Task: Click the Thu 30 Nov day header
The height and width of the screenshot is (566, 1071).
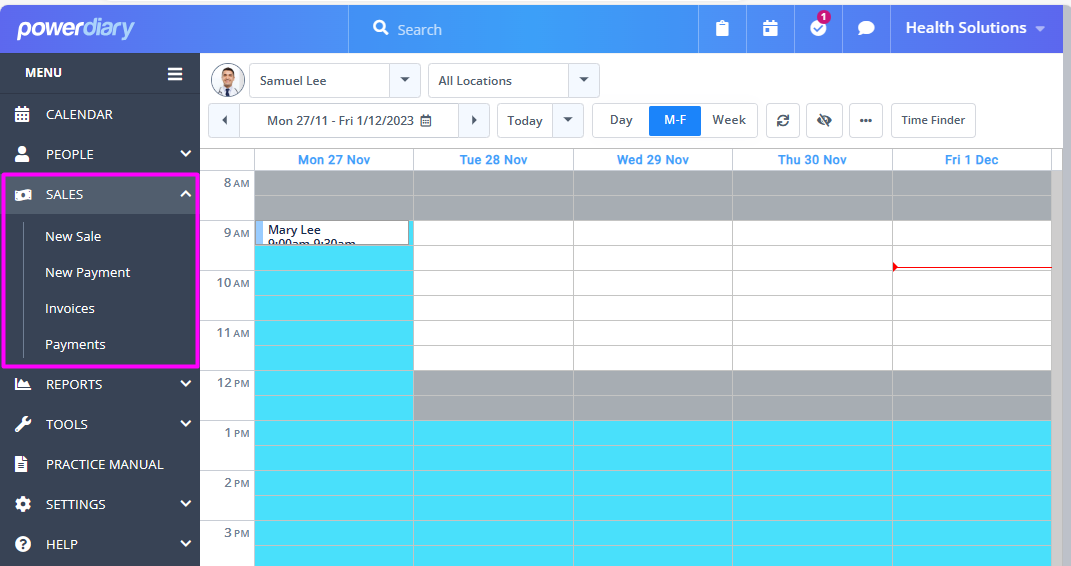Action: (x=812, y=160)
